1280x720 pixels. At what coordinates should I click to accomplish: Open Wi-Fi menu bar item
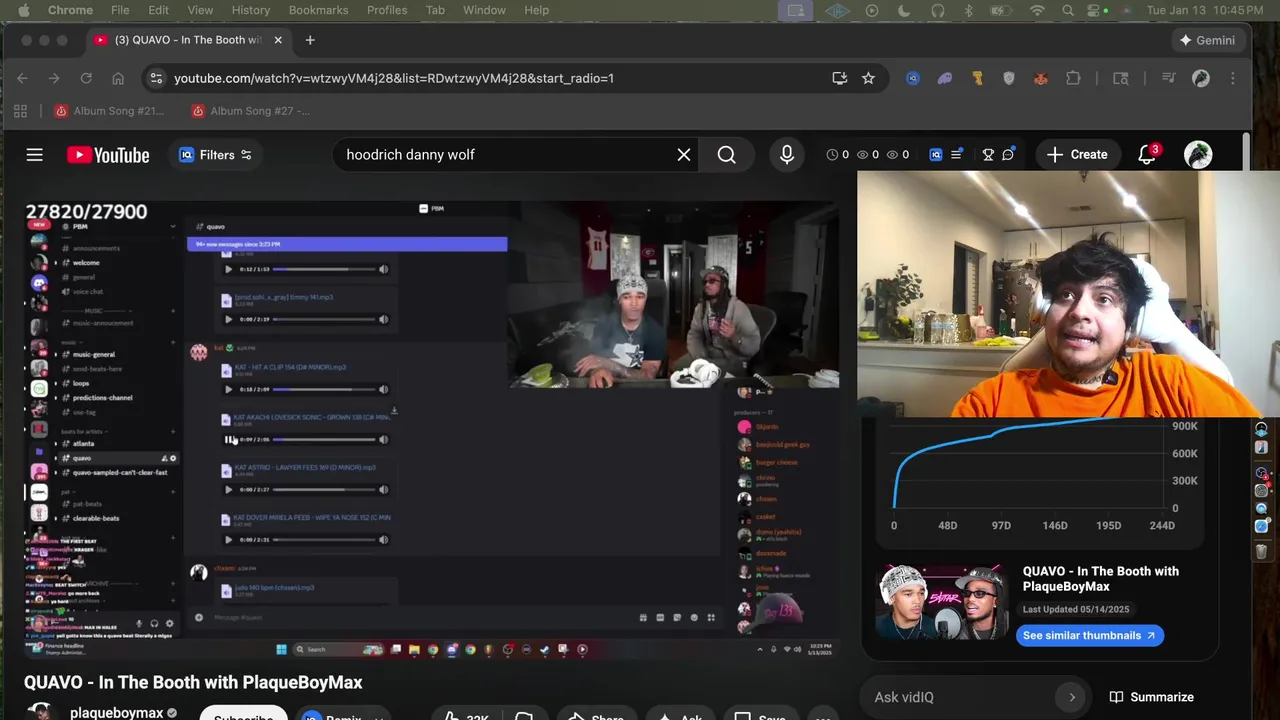[x=1037, y=10]
